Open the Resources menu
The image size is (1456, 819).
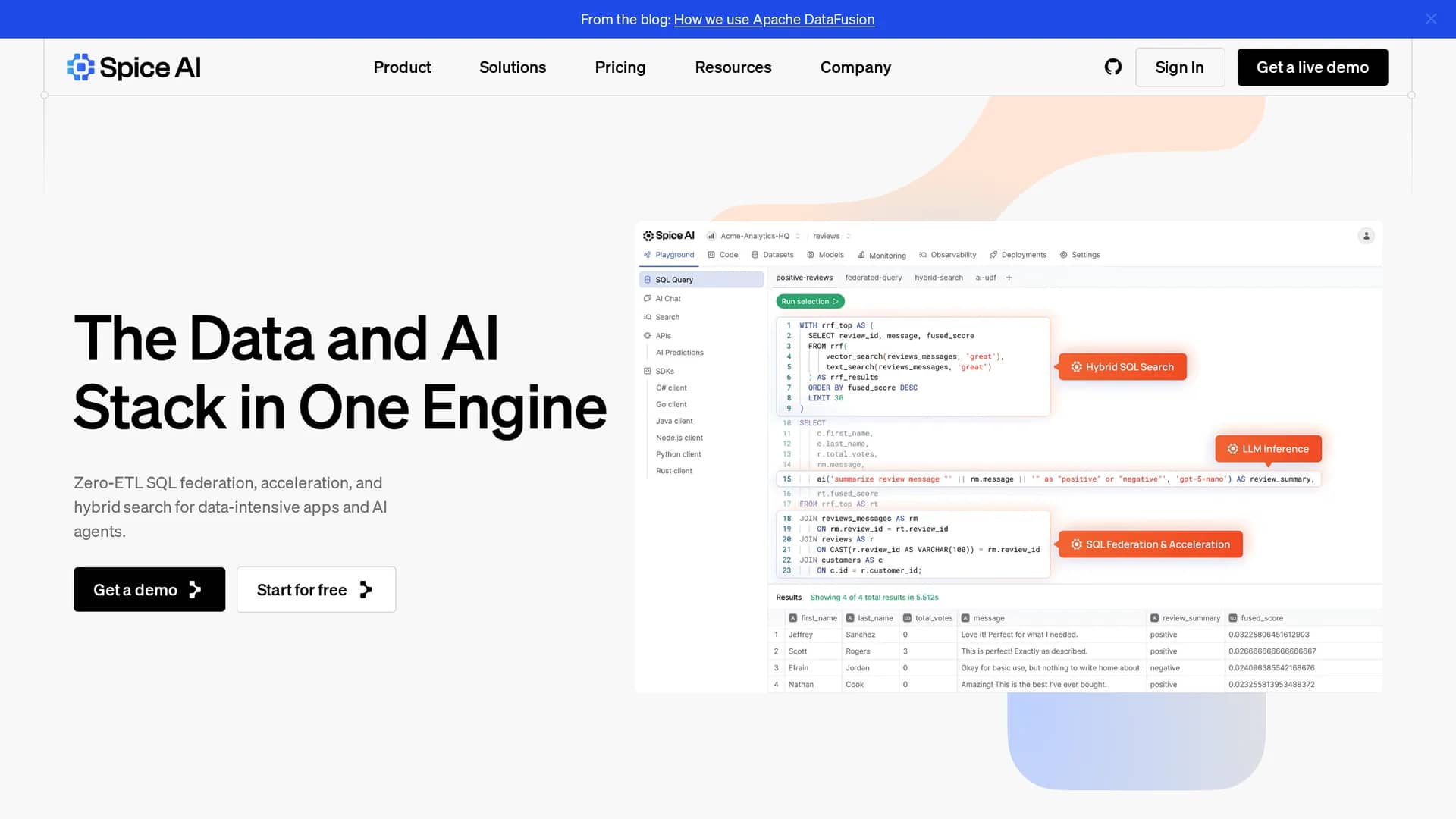[x=733, y=67]
